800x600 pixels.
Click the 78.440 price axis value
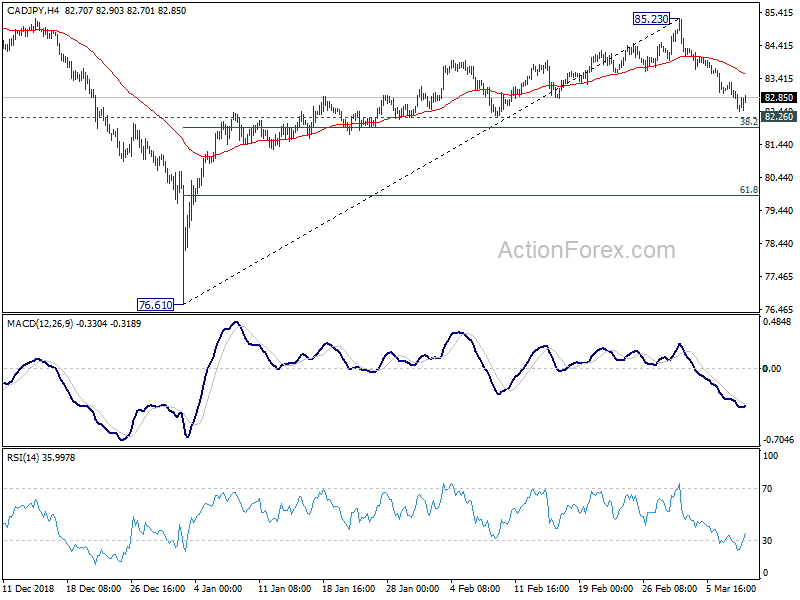[x=779, y=243]
